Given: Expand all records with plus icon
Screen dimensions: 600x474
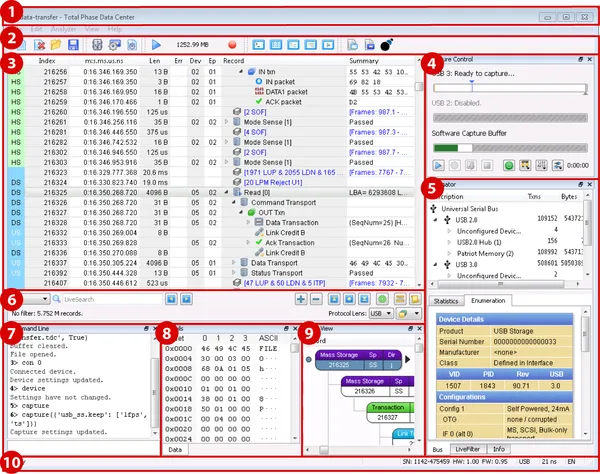Looking at the screenshot, I should point(301,299).
